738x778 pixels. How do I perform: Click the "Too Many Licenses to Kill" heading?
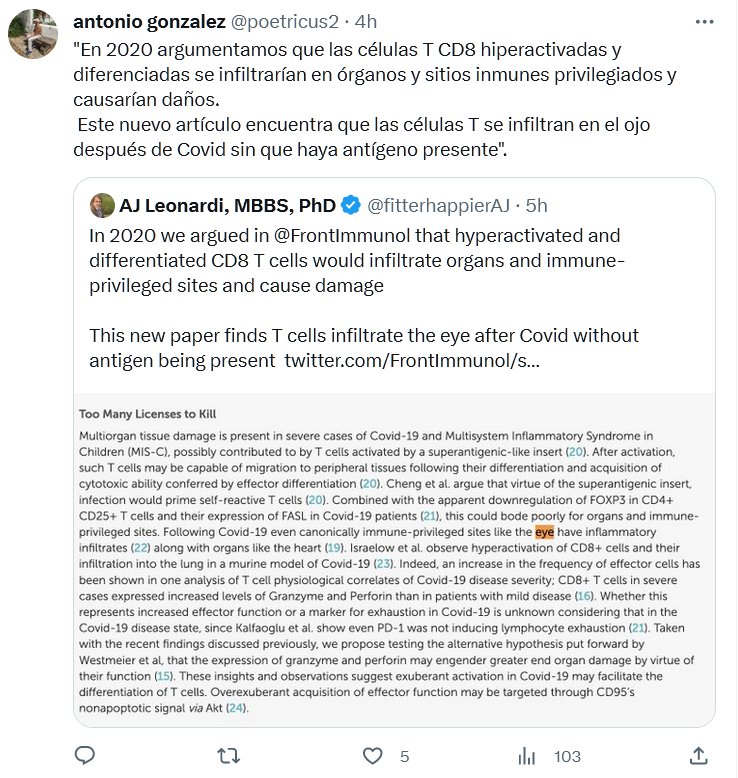click(x=147, y=413)
